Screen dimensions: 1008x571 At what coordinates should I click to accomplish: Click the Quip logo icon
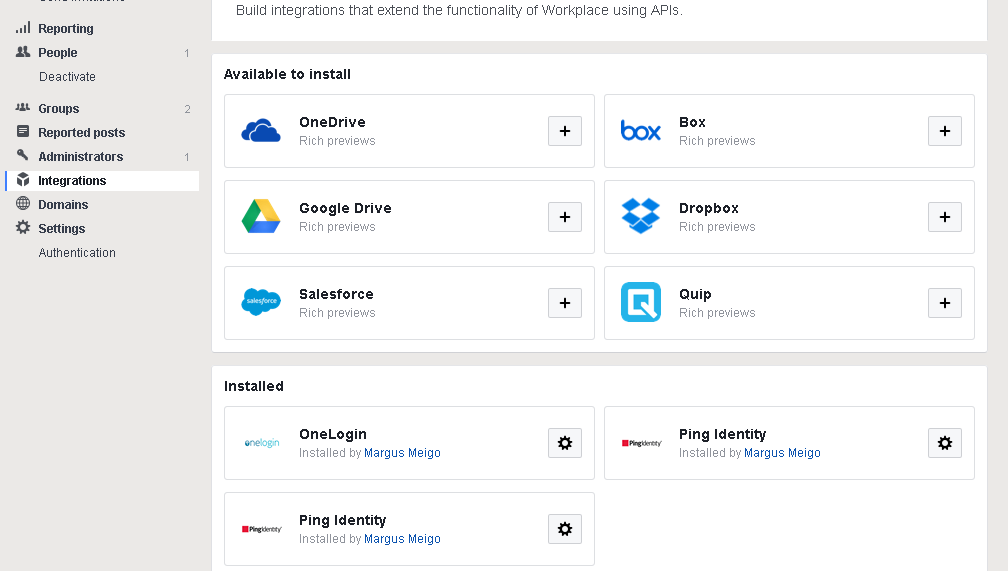(641, 302)
